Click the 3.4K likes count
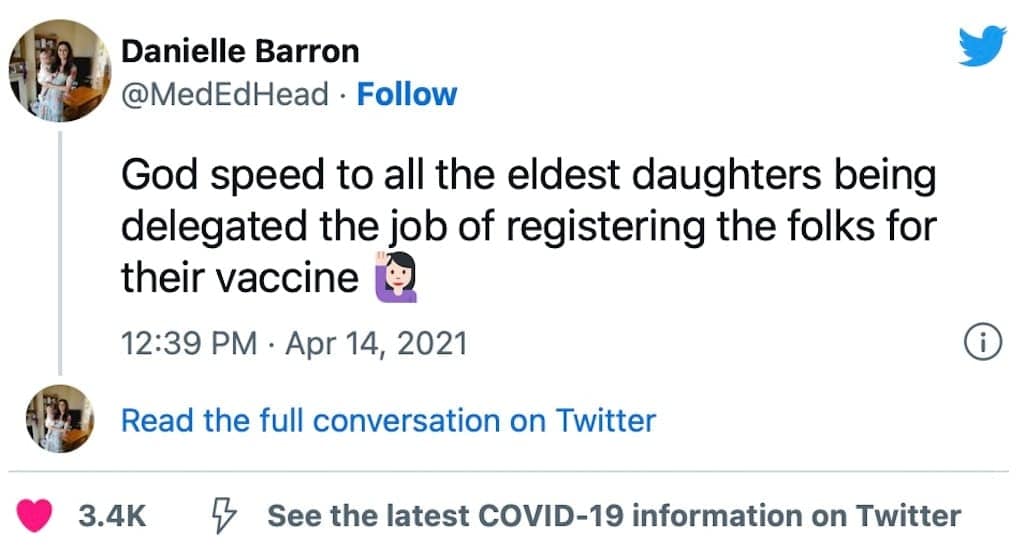The image size is (1024, 552). (112, 515)
